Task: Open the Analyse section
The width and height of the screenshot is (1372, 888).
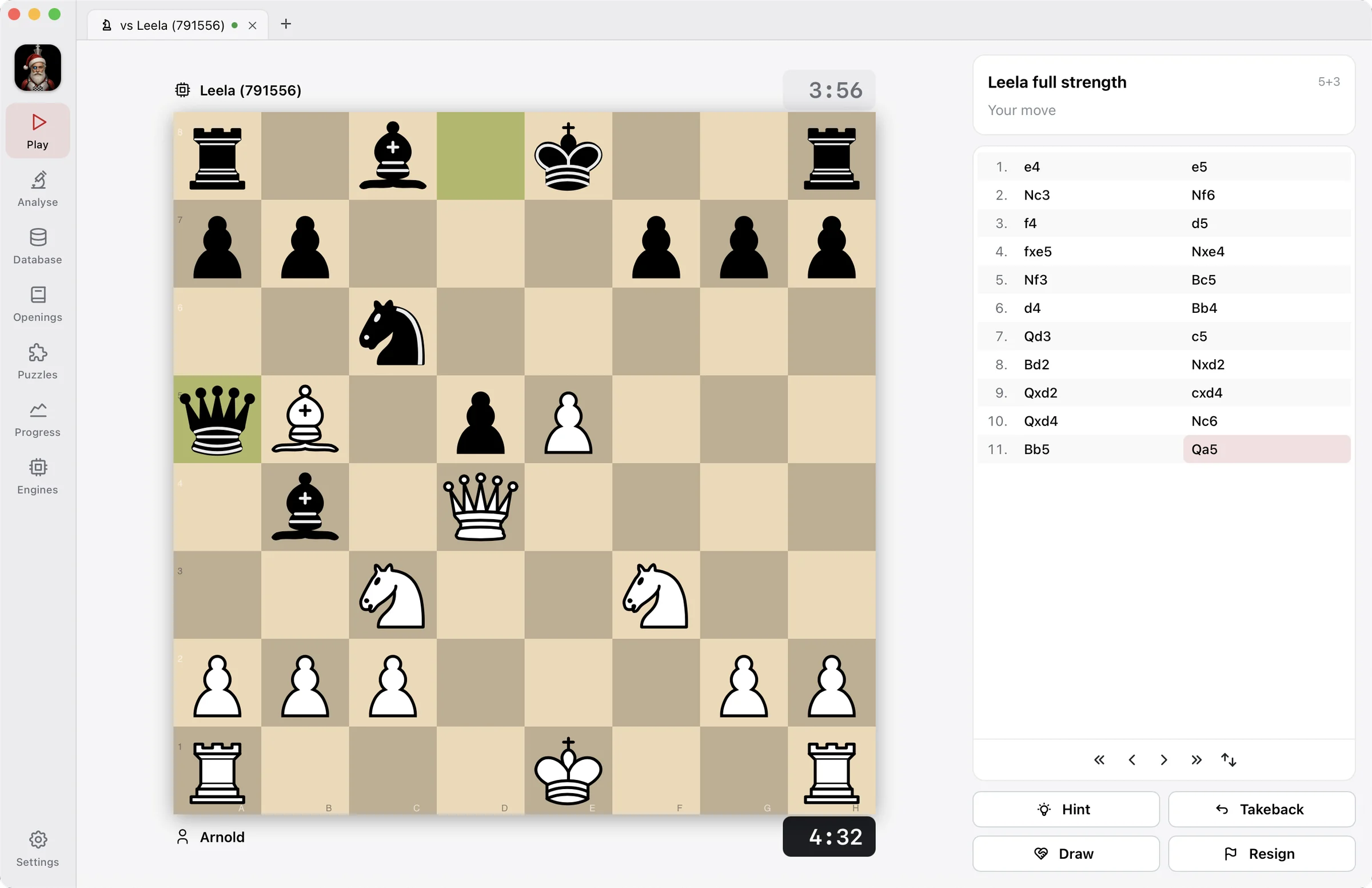Action: point(38,189)
